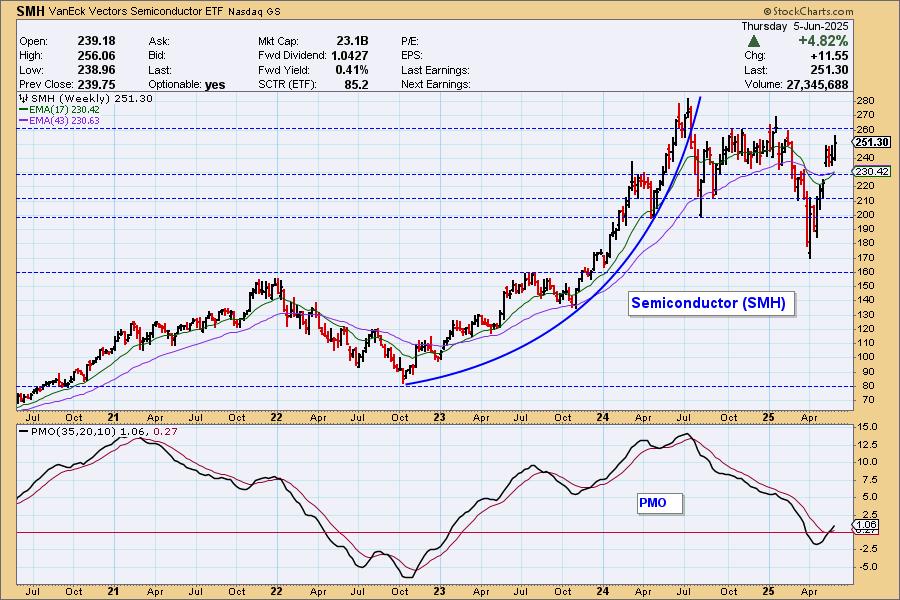This screenshot has height=600, width=900.
Task: Click the Last Earnings: label
Action: (435, 70)
